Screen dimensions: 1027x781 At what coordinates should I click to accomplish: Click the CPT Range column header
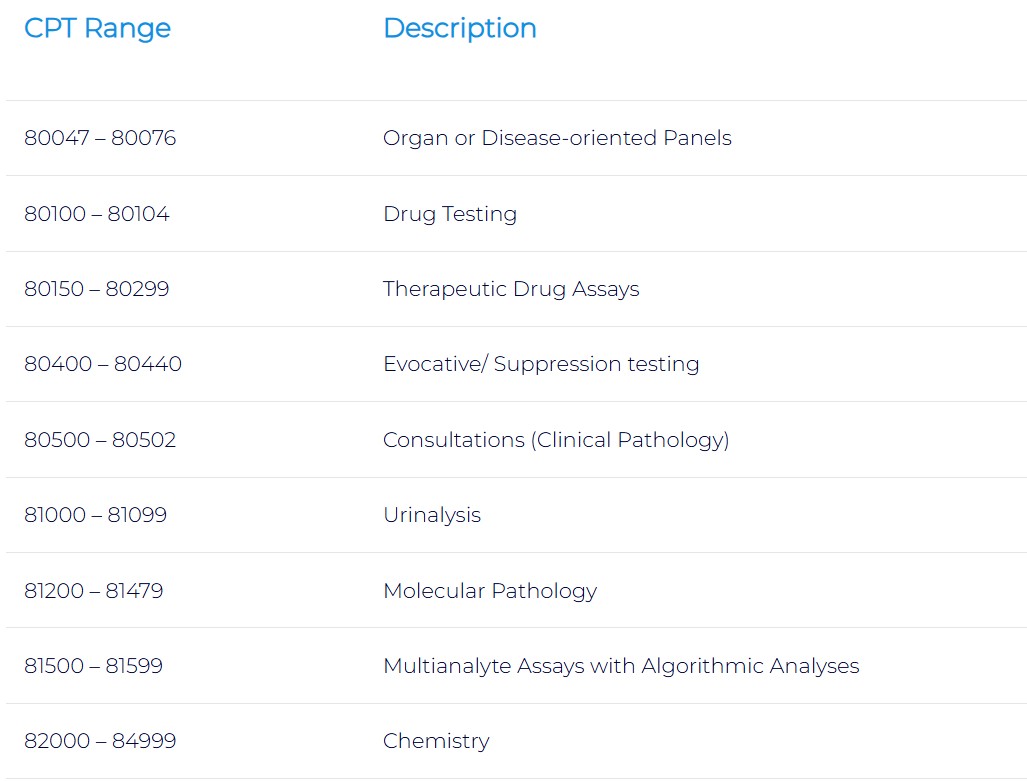coord(97,28)
